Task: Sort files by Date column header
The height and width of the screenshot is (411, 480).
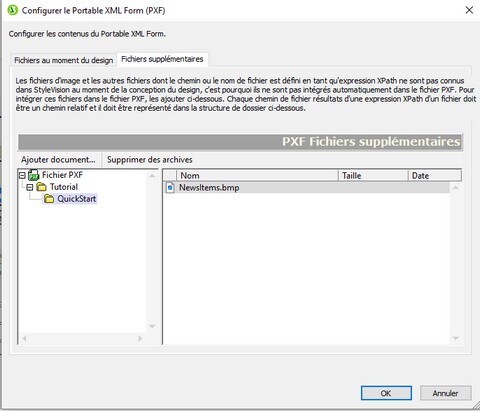Action: click(435, 176)
